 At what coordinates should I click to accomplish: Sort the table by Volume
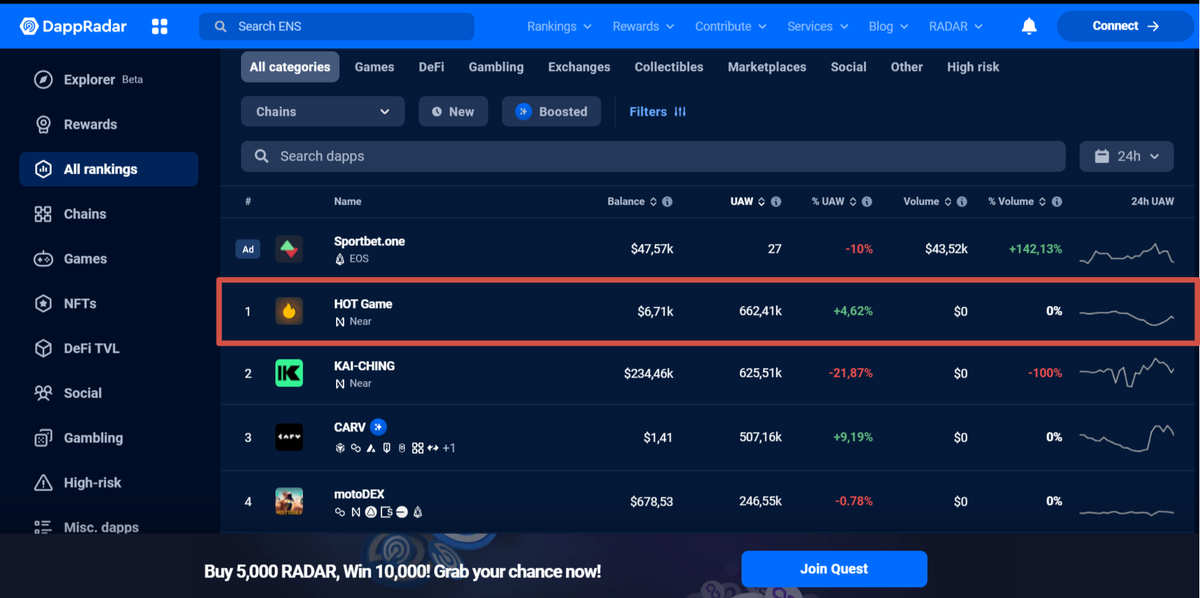point(927,201)
